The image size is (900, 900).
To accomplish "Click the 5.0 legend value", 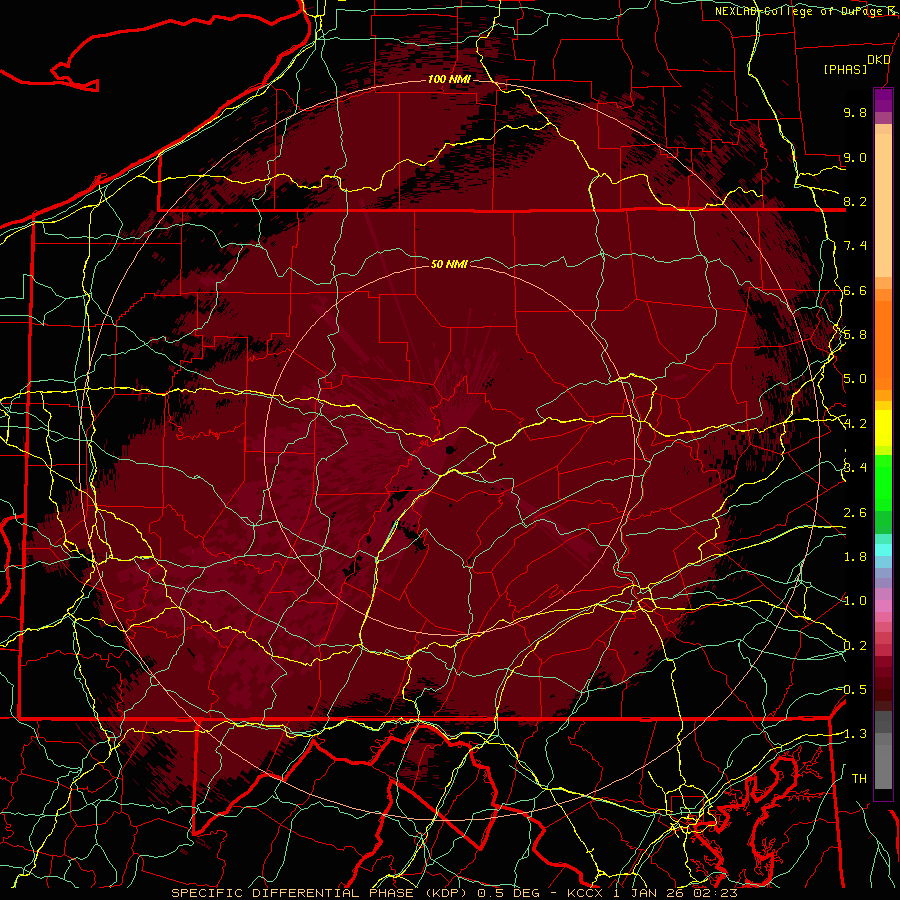I will (855, 379).
